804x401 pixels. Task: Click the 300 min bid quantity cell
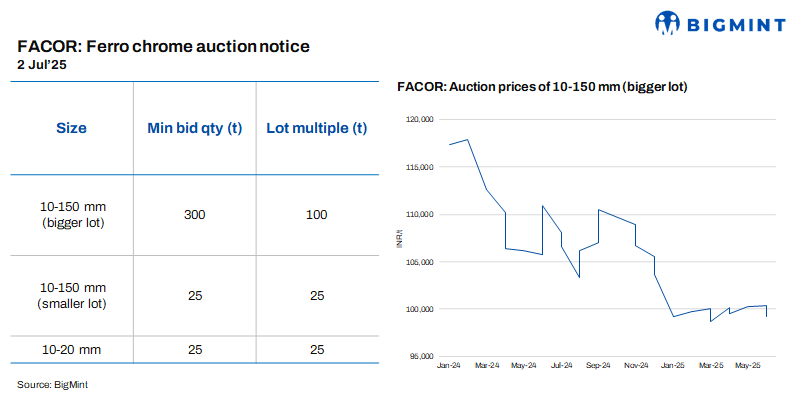[x=194, y=214]
